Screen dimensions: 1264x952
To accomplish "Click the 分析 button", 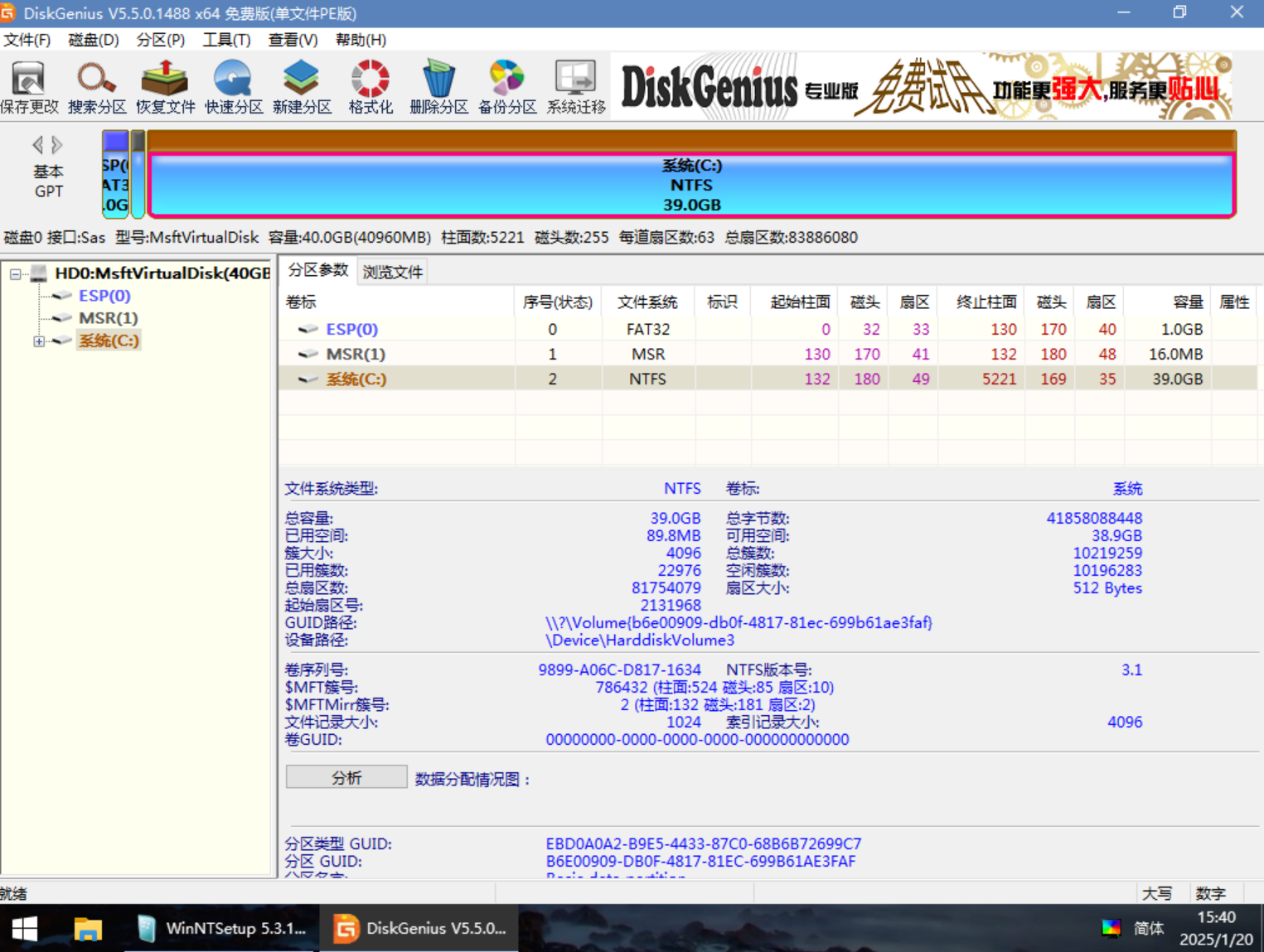I will pos(346,777).
